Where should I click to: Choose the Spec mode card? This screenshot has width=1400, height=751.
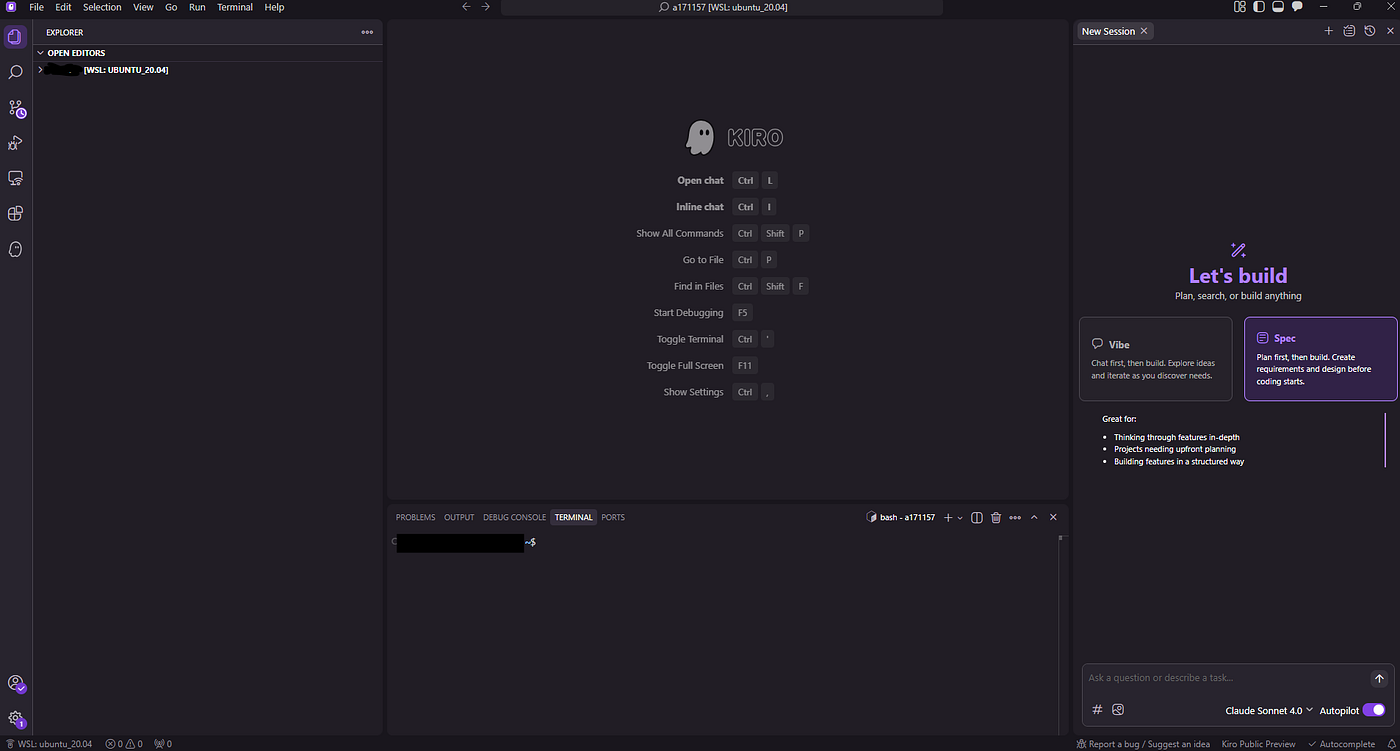tap(1320, 359)
